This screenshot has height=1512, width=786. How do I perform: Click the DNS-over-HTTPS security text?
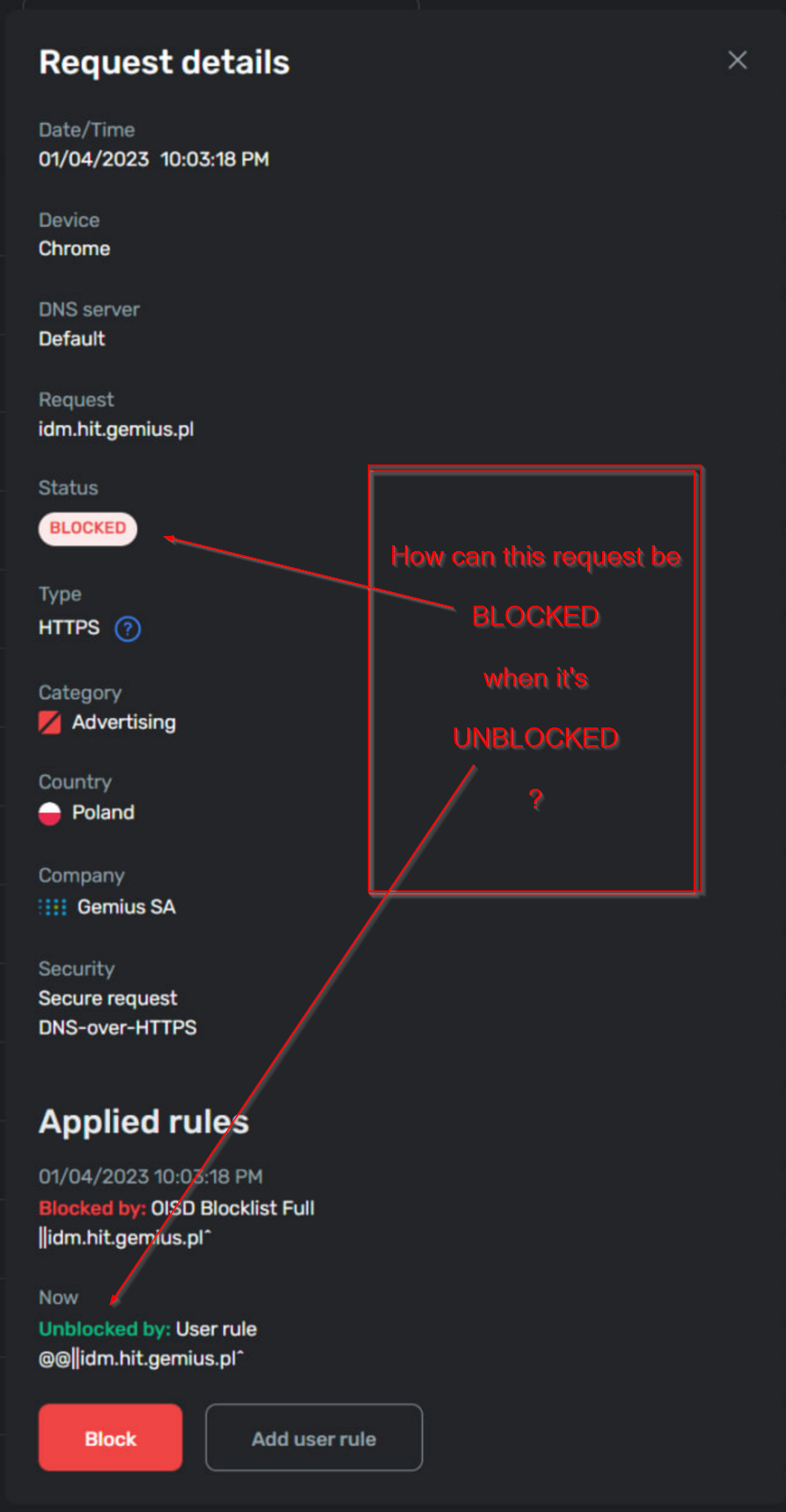117,1026
